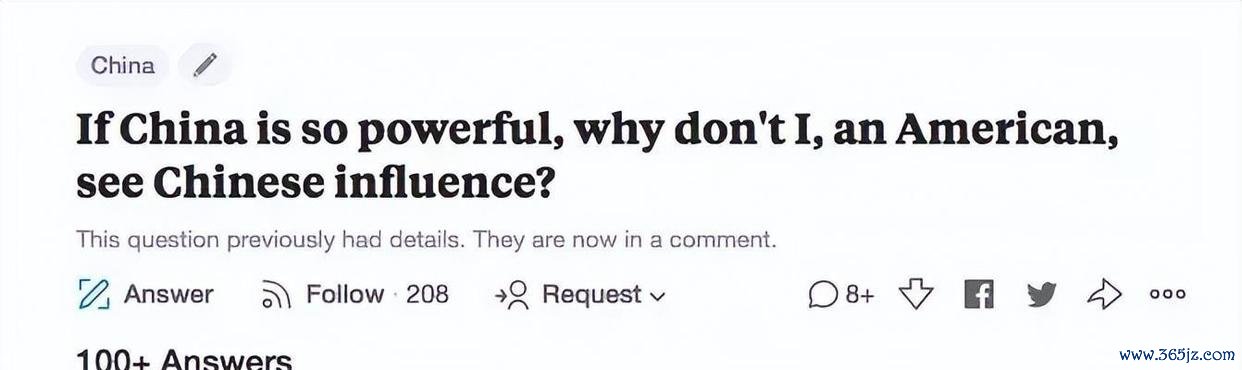
Task: Click the share arrow icon
Action: click(1105, 294)
